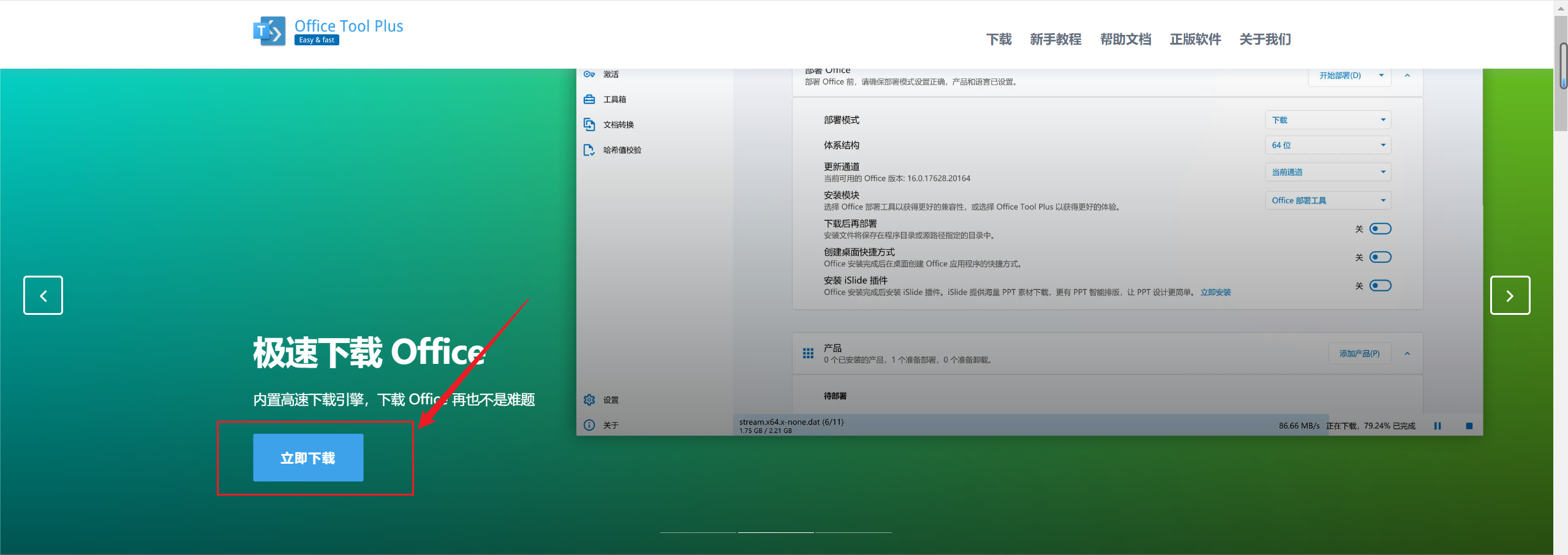Click the Office 版本 16.0.17628.20164 text

897,178
